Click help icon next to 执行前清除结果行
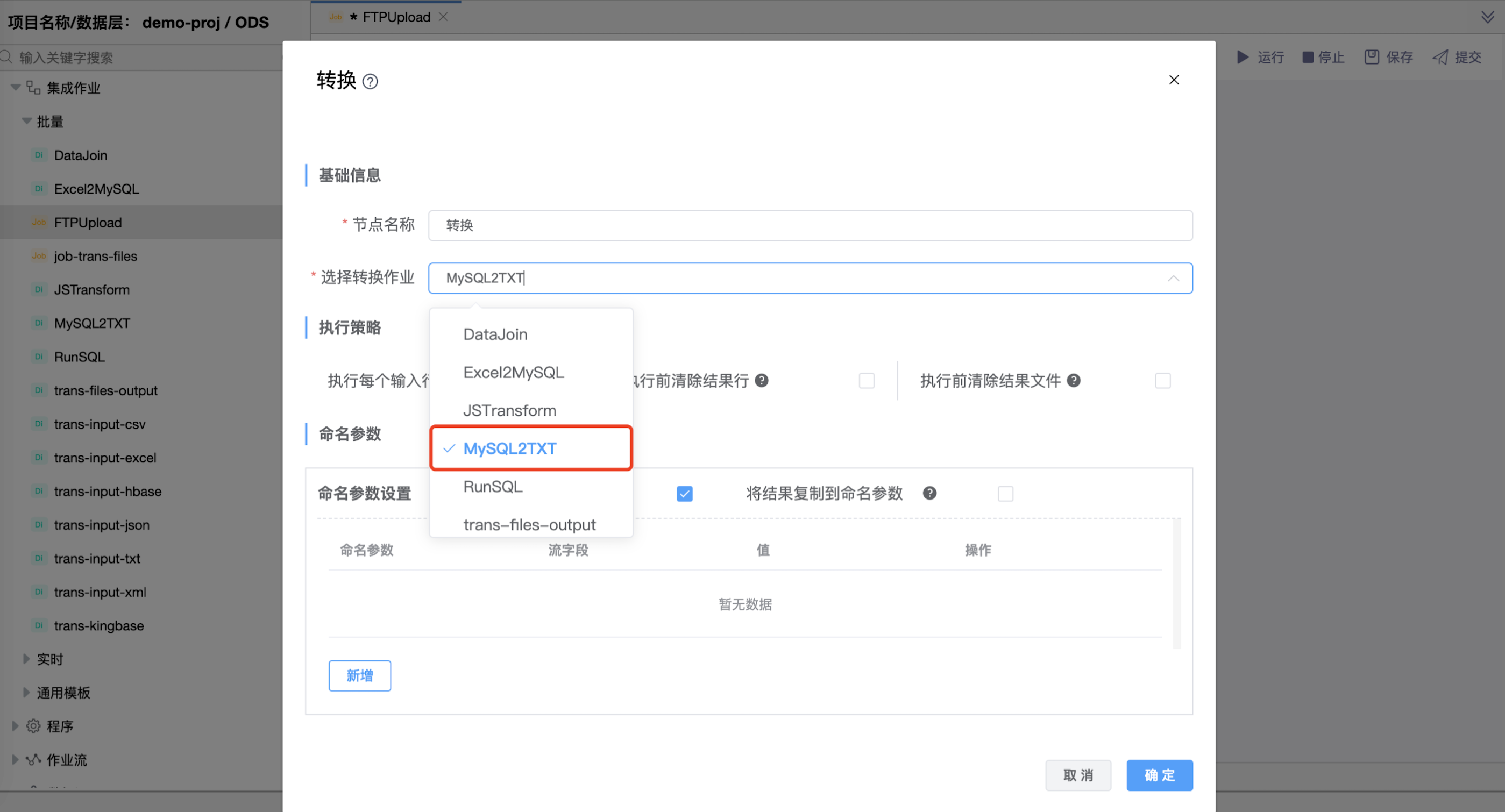The image size is (1505, 812). pyautogui.click(x=761, y=381)
